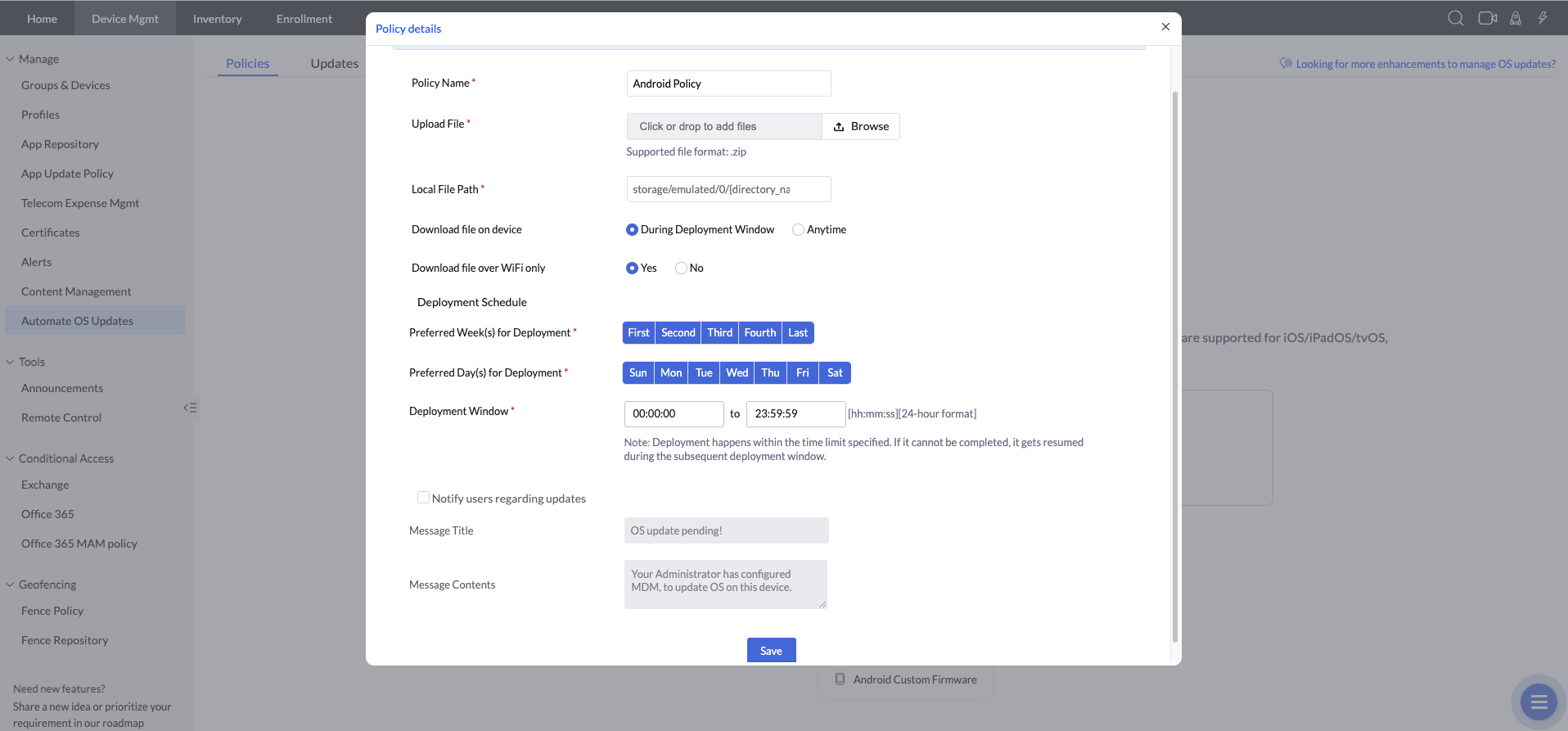
Task: Click the lightning bolt quick actions icon
Action: pyautogui.click(x=1543, y=18)
